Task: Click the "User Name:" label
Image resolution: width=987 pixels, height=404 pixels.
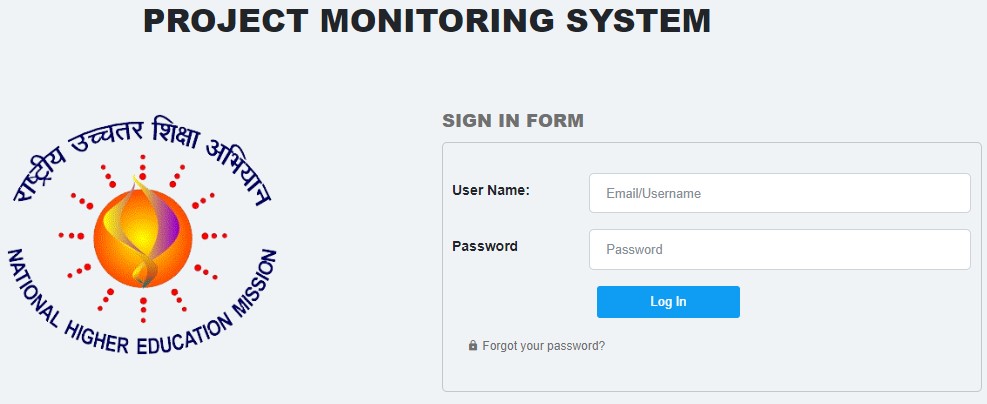Action: pyautogui.click(x=491, y=190)
